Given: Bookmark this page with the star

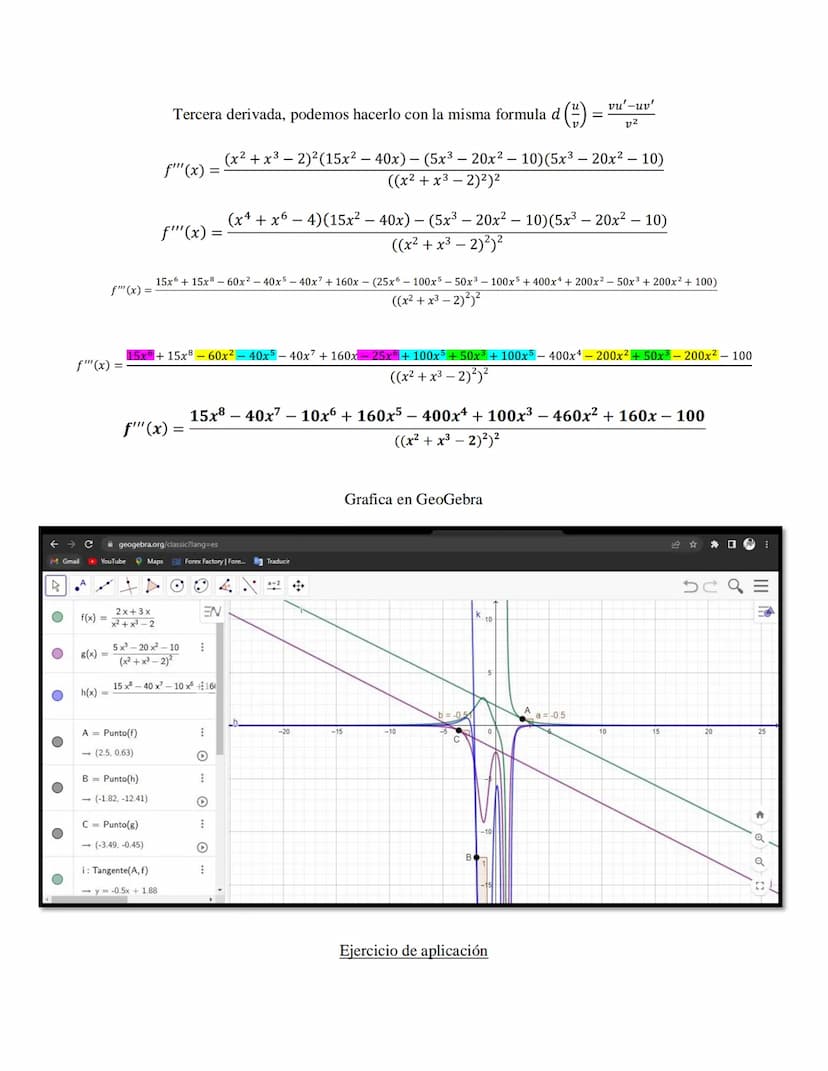Looking at the screenshot, I should click(x=693, y=544).
